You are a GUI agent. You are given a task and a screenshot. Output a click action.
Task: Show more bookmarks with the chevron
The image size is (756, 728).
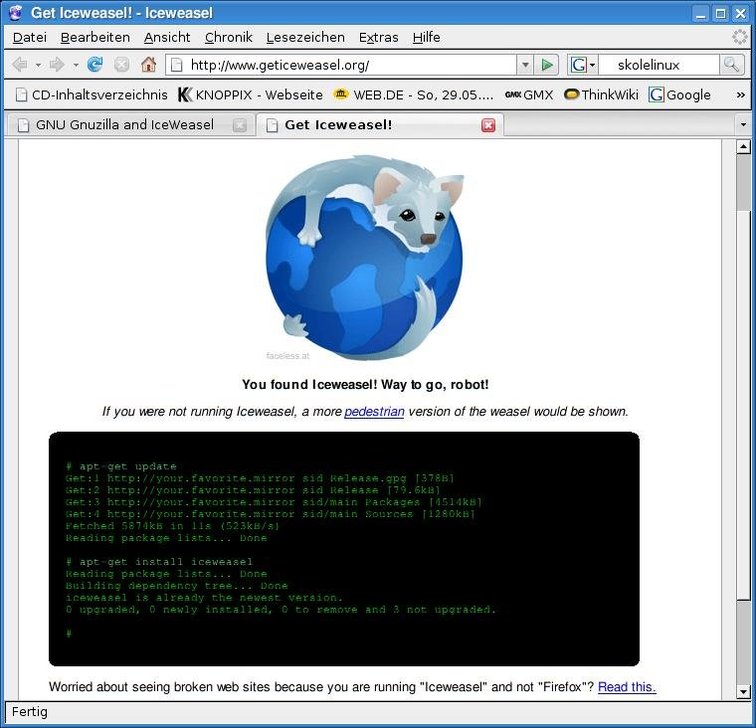[741, 95]
